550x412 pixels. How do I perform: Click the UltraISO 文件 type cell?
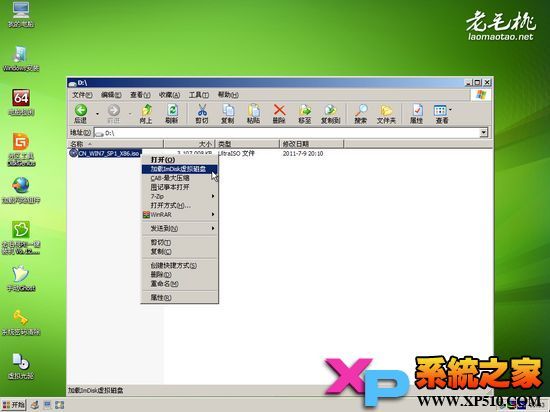[236, 153]
